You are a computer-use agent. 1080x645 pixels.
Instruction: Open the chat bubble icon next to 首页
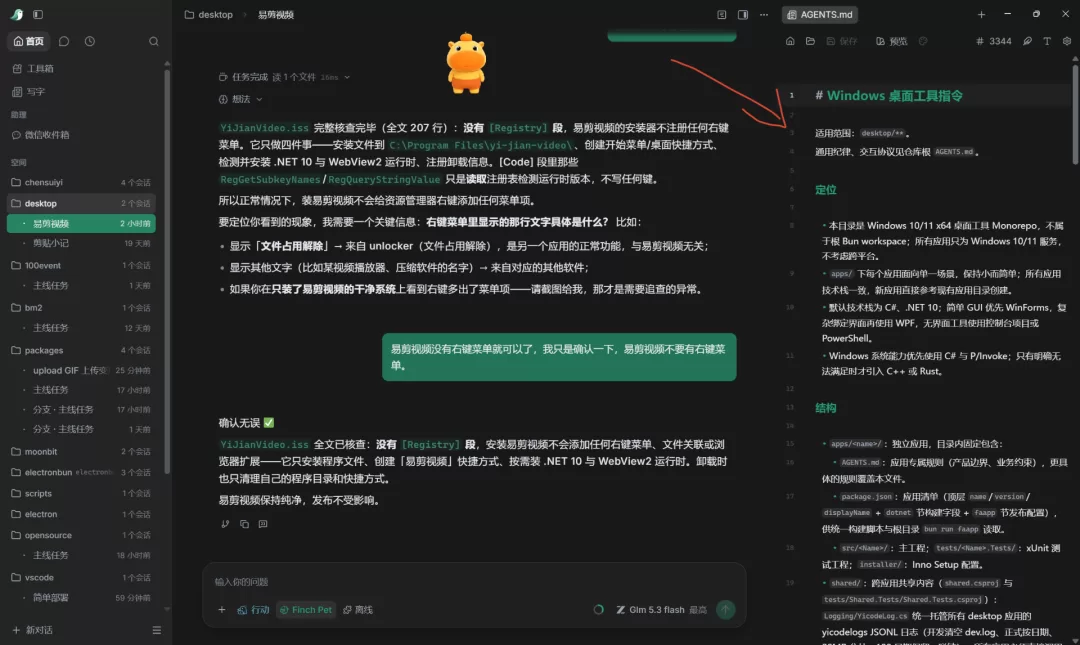pyautogui.click(x=64, y=41)
